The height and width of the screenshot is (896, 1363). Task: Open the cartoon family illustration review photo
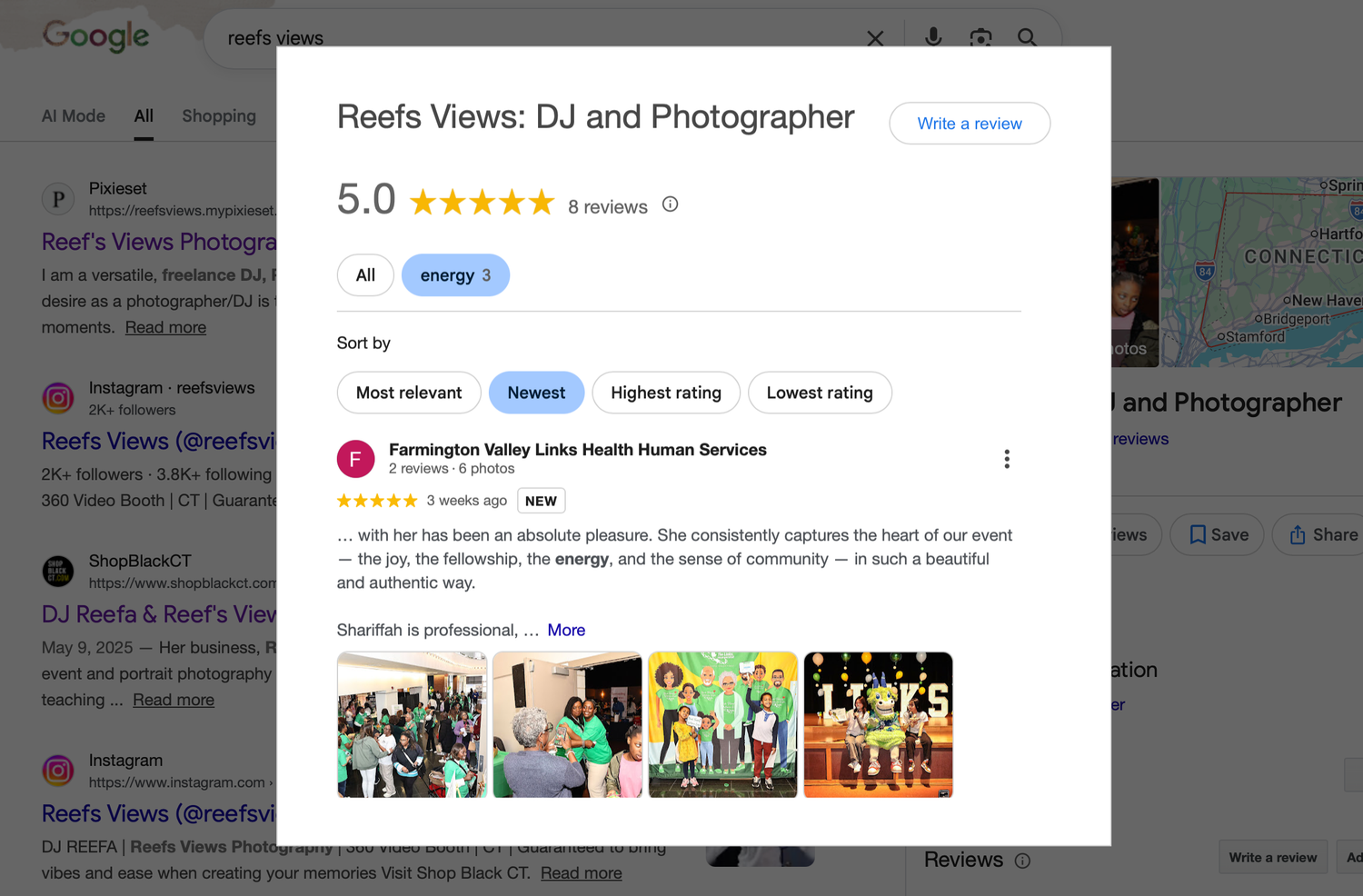723,725
